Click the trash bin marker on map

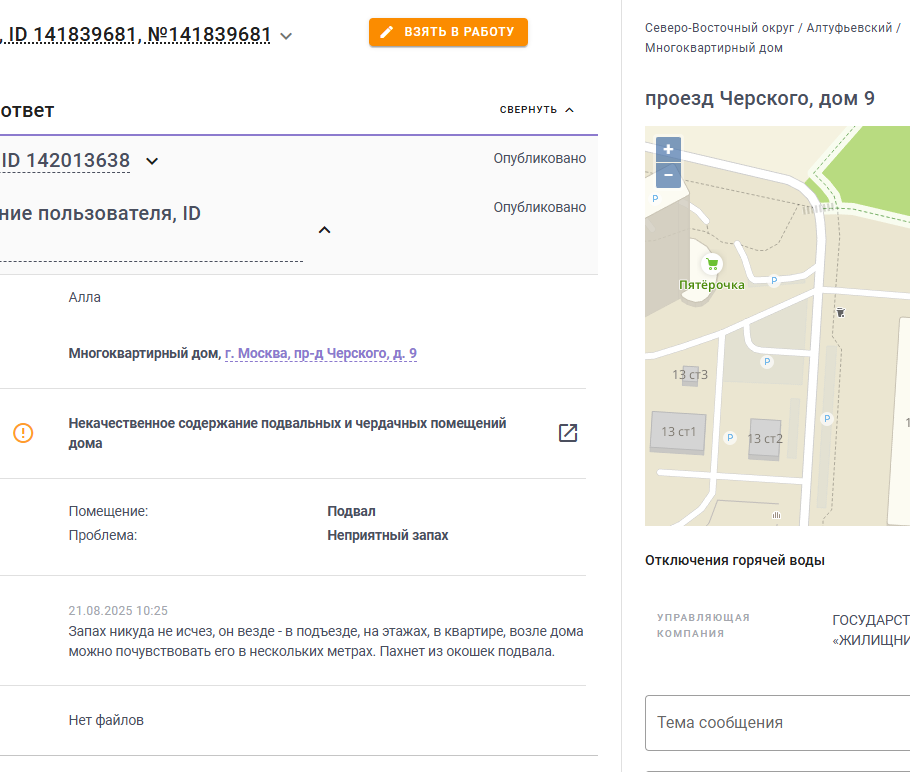[840, 312]
